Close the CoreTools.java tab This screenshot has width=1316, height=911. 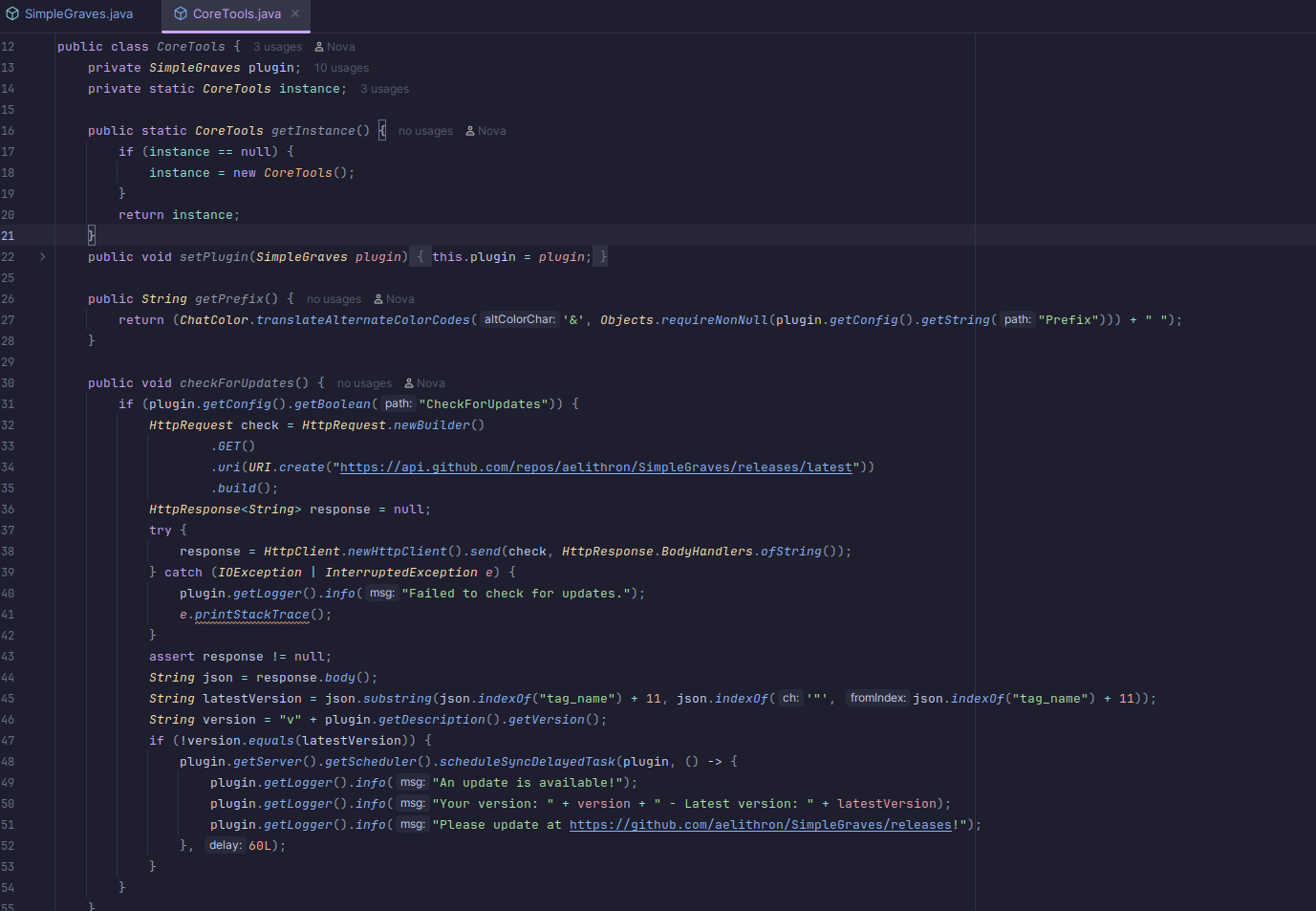[295, 13]
